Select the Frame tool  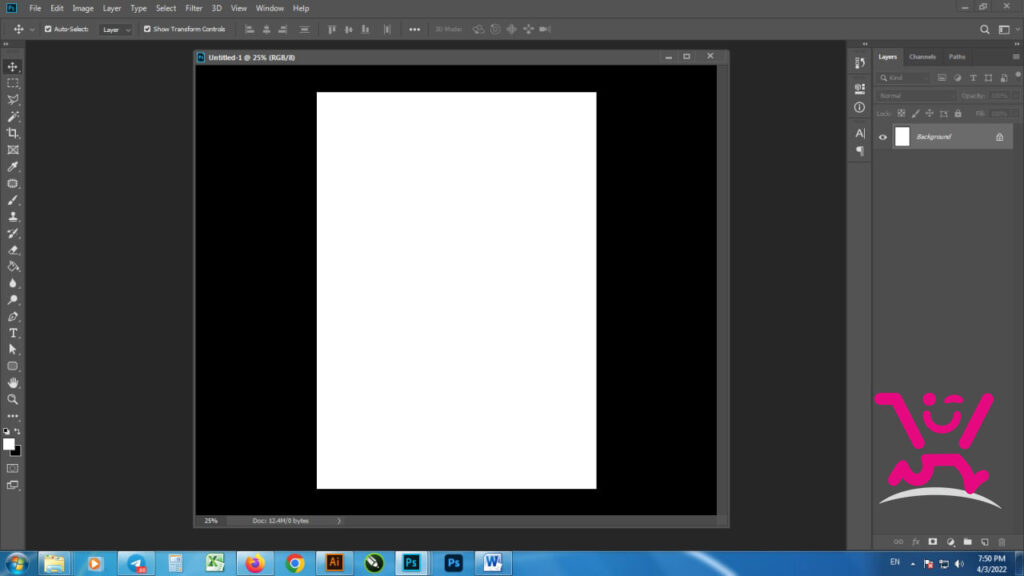[12, 150]
